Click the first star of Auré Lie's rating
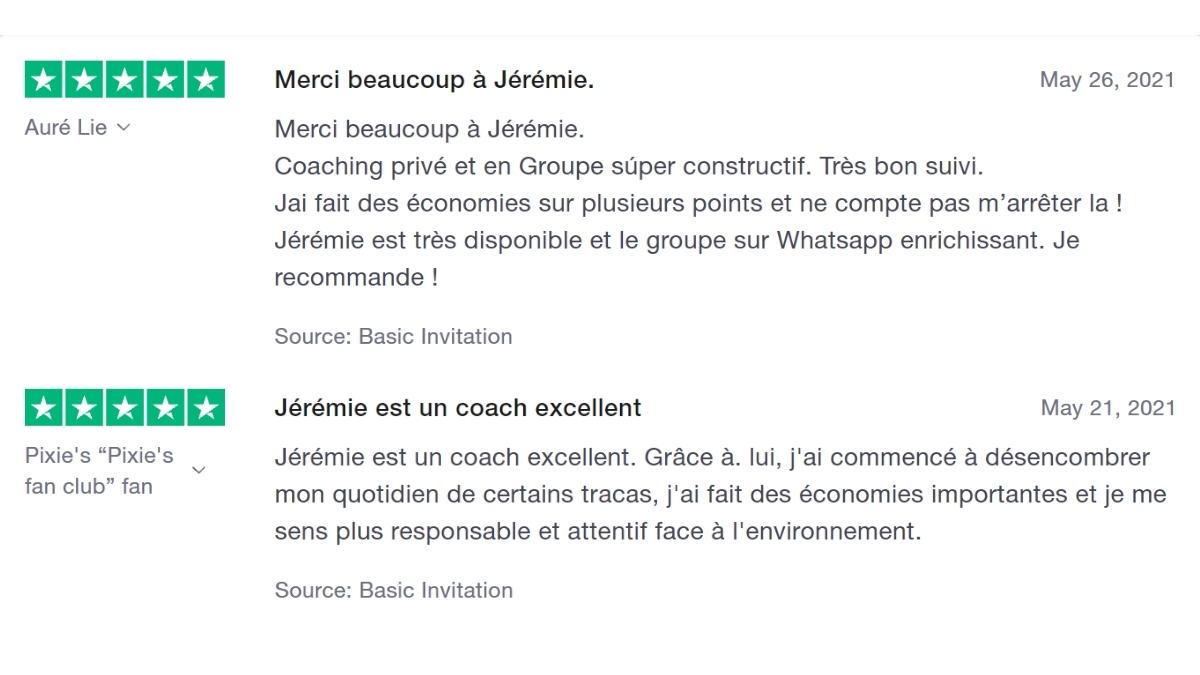1200x675 pixels. pyautogui.click(x=43, y=80)
